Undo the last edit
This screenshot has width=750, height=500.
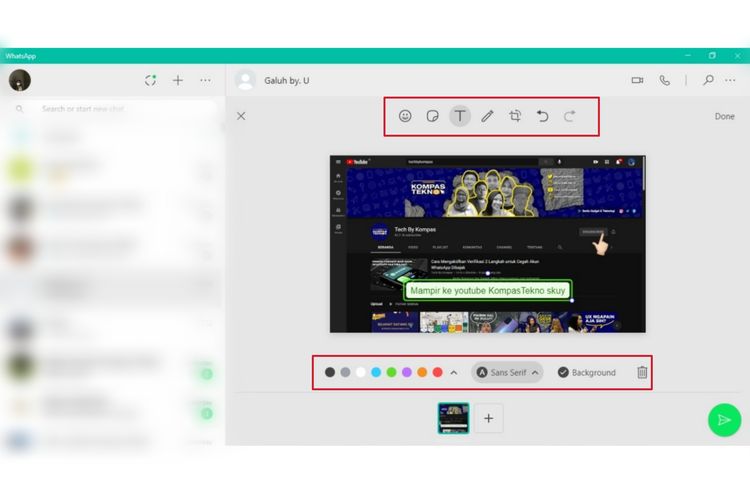pyautogui.click(x=542, y=116)
